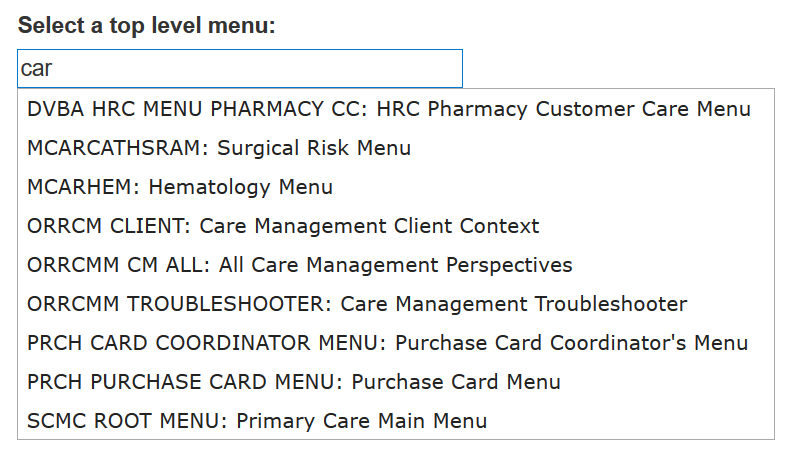The width and height of the screenshot is (792, 456).
Task: Choose Primary Care Main Menu suggestion
Action: pyautogui.click(x=361, y=421)
